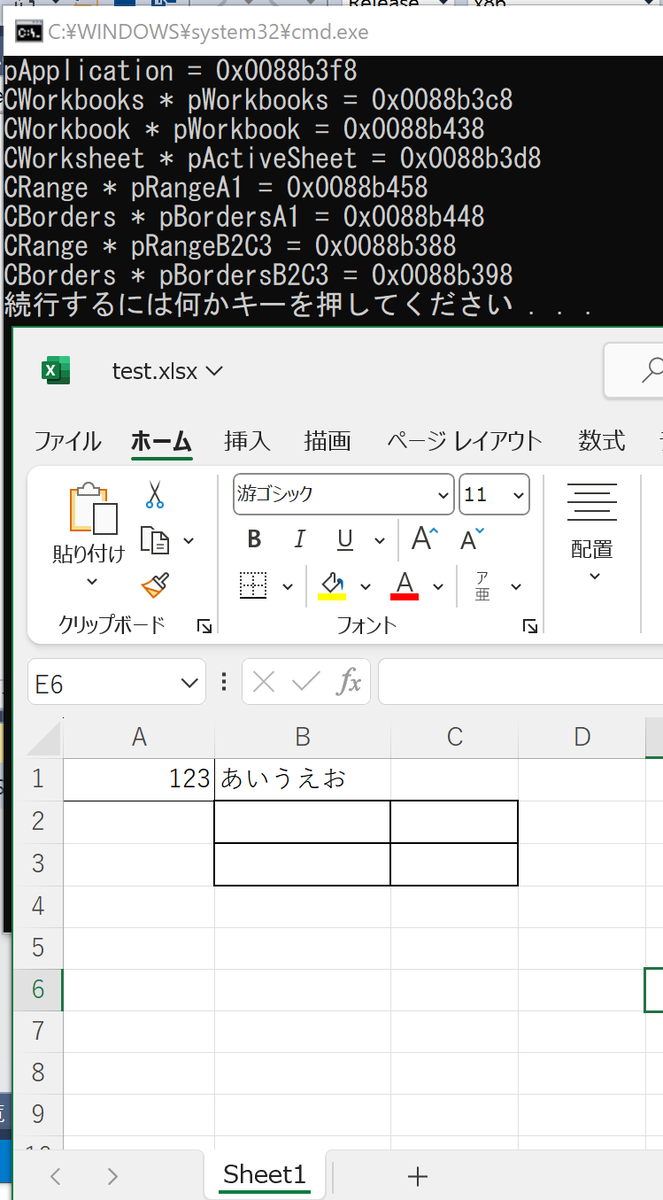This screenshot has height=1200, width=663.
Task: Click cell B1 containing あいうえお
Action: (x=302, y=779)
